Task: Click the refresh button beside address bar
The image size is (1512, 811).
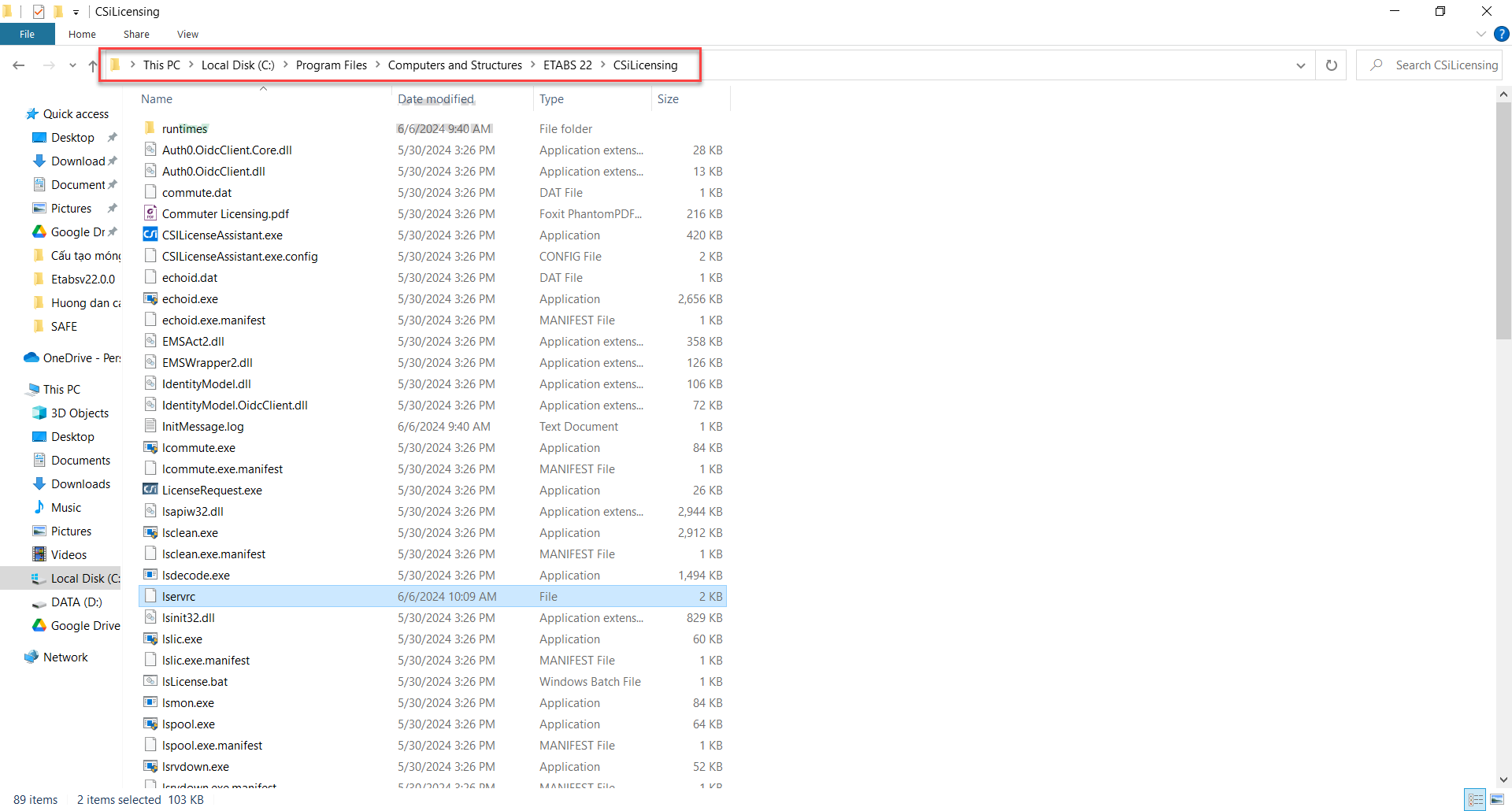Action: click(x=1331, y=65)
